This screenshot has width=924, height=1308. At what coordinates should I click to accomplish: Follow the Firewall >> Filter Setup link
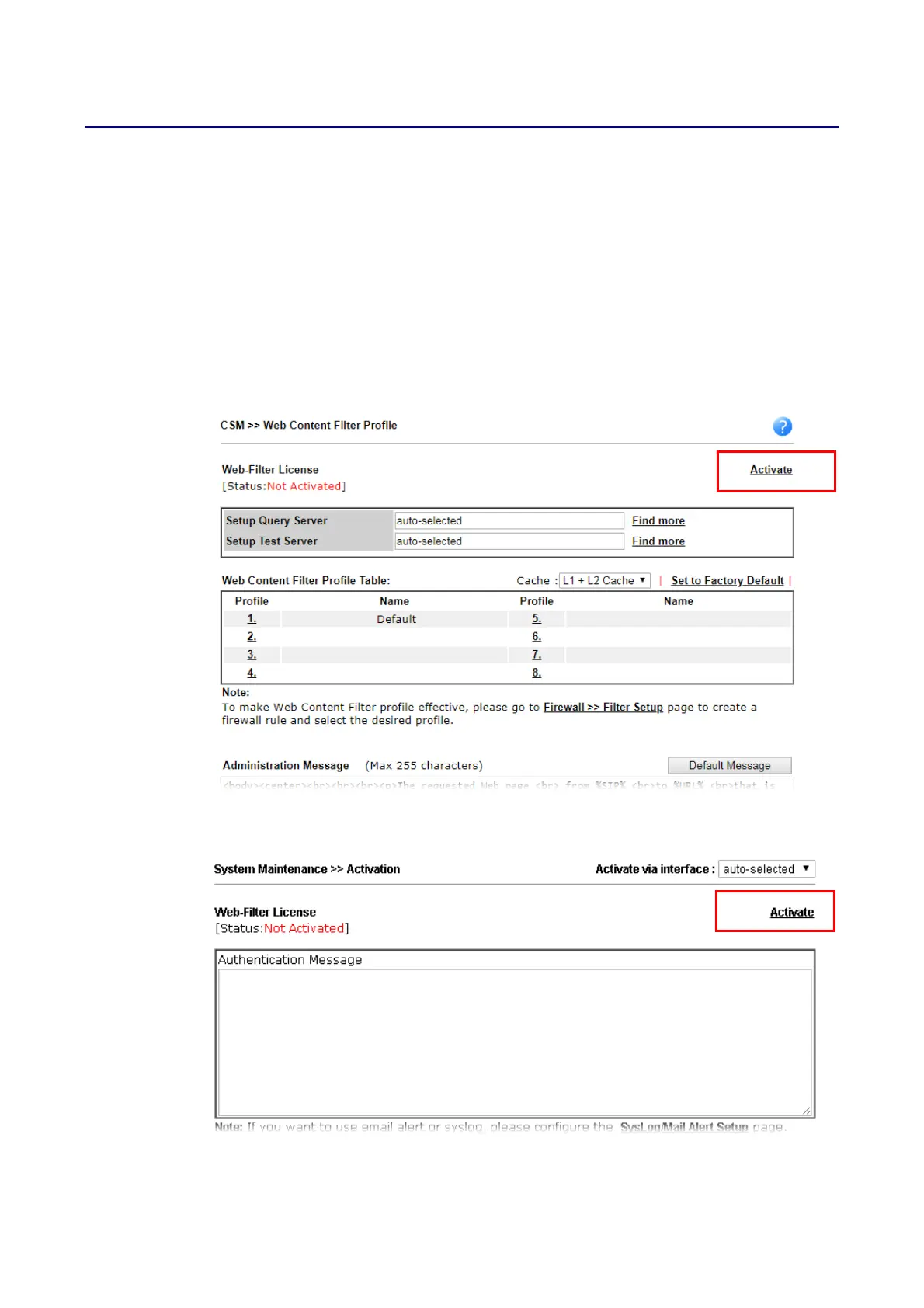tap(603, 708)
